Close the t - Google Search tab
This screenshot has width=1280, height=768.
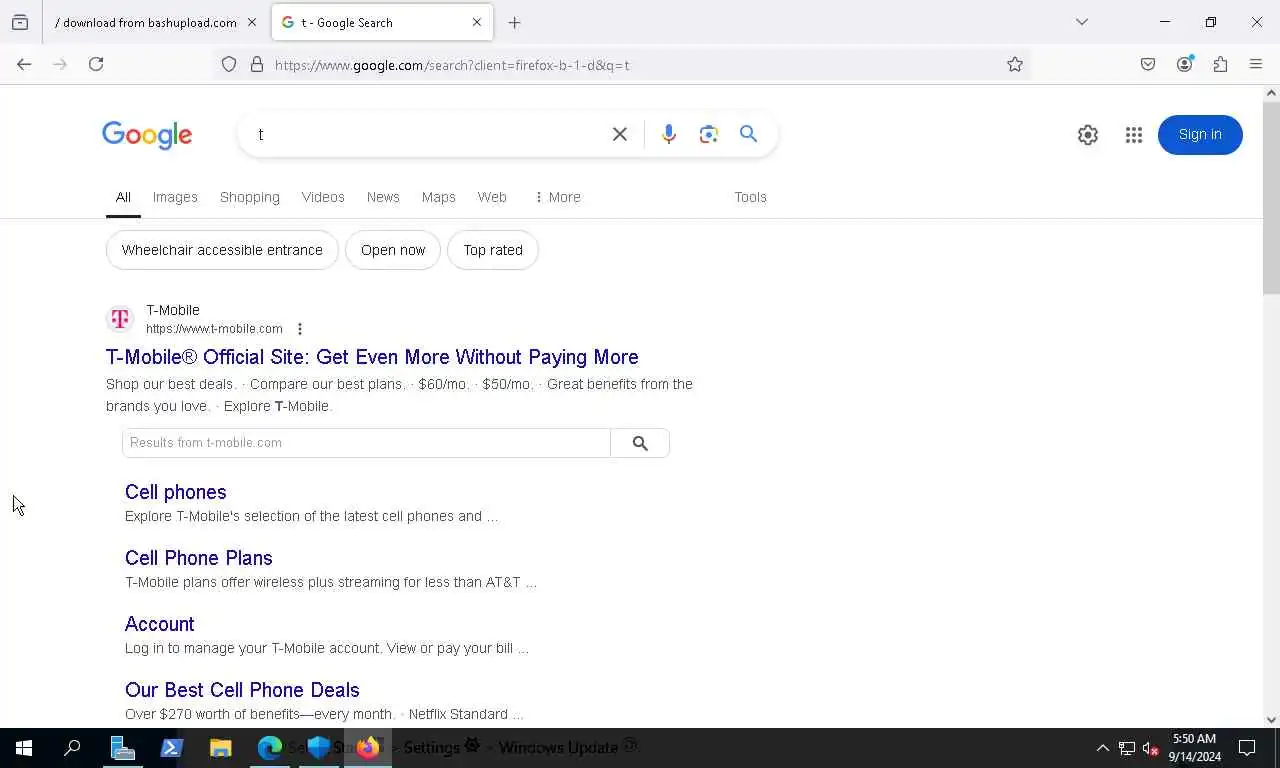point(476,22)
